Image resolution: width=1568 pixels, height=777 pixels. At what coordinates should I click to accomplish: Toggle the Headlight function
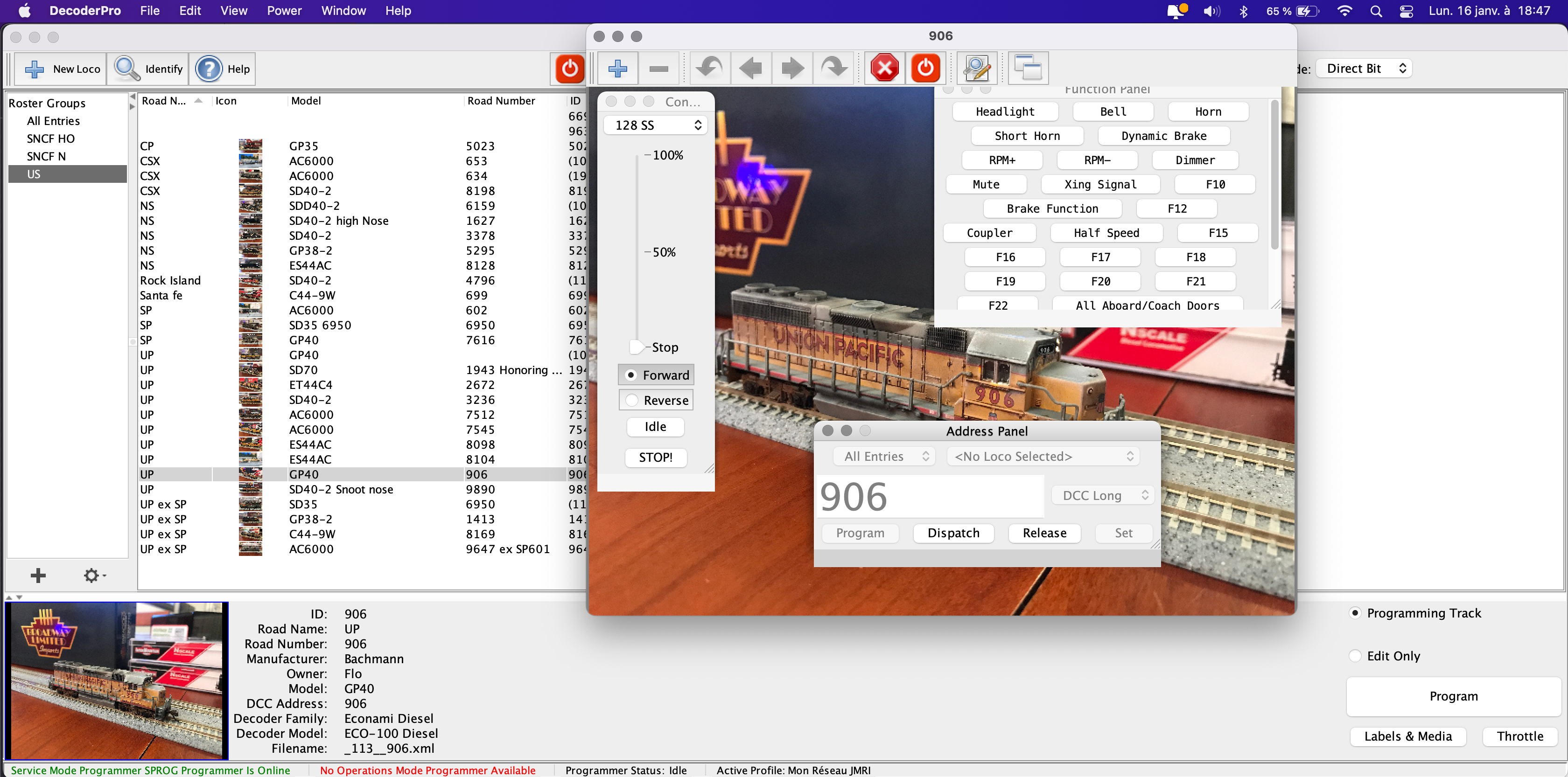pyautogui.click(x=1004, y=111)
